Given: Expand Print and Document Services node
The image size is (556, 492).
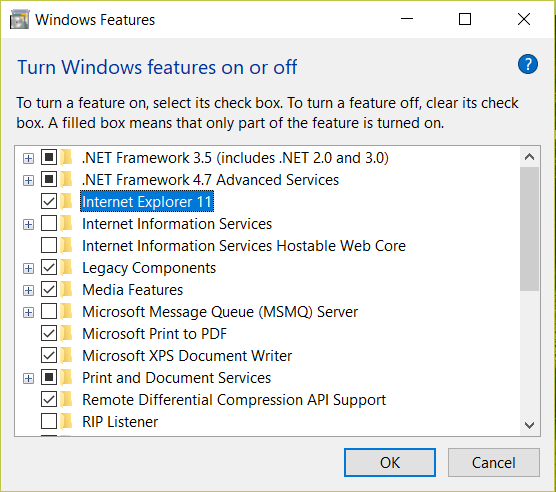Looking at the screenshot, I should coord(28,378).
